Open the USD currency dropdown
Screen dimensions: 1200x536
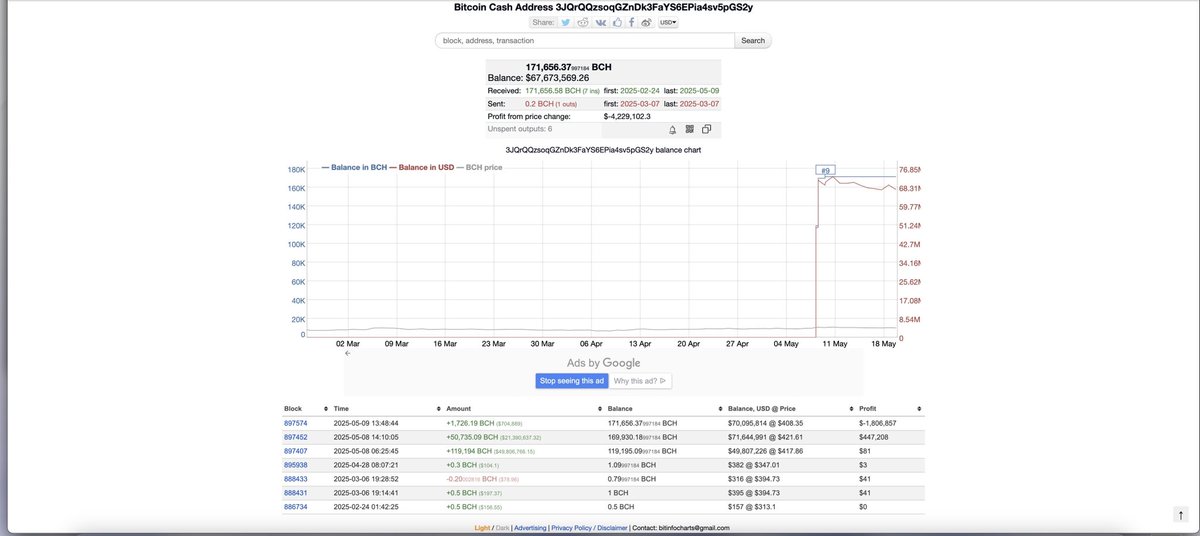coord(668,22)
